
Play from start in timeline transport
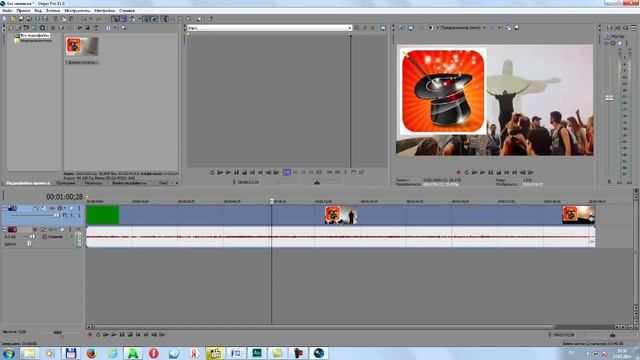click(106, 334)
